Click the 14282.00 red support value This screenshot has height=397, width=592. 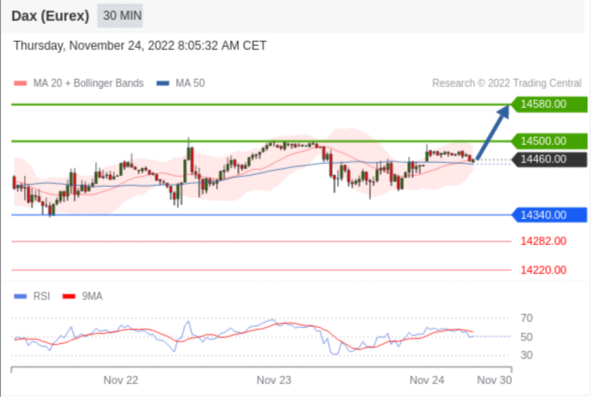543,241
